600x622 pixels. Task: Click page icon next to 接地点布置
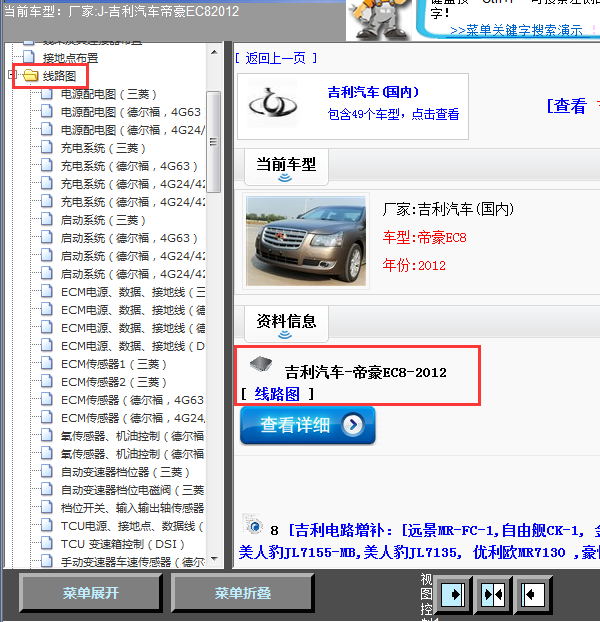[x=29, y=57]
